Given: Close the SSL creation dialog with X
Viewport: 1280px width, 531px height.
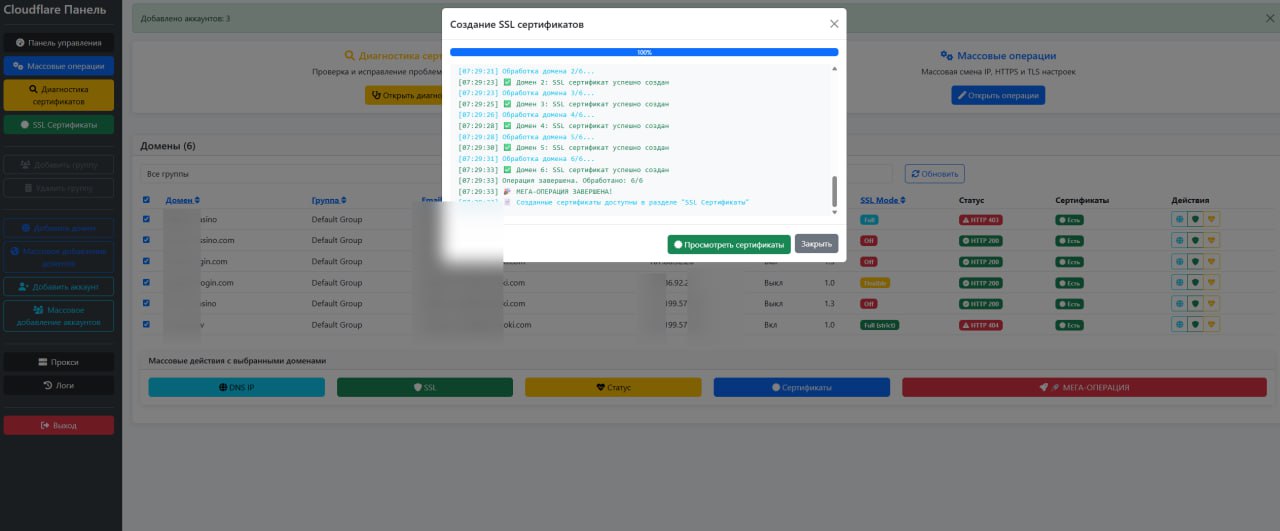Looking at the screenshot, I should pos(834,24).
